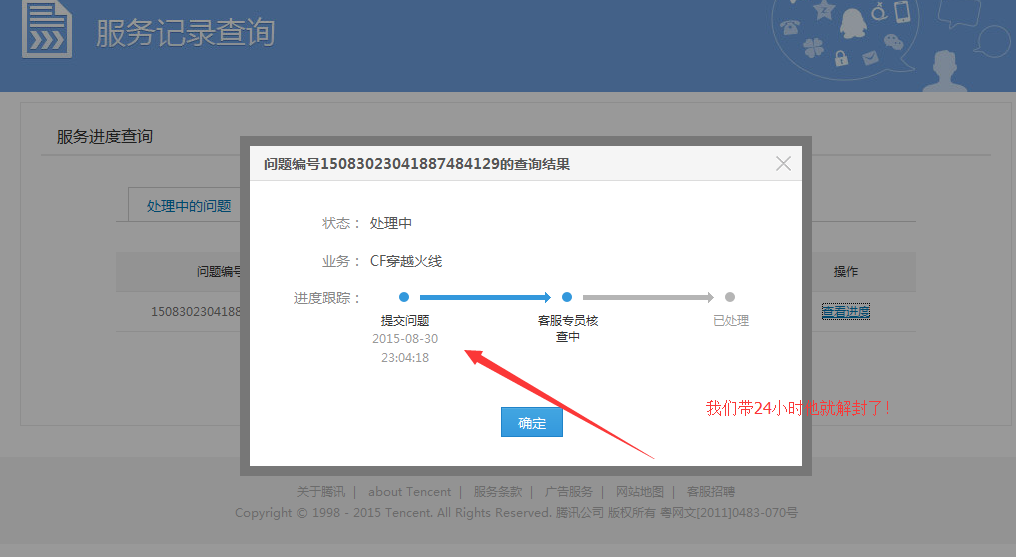The width and height of the screenshot is (1016, 557).
Task: Click the WeChat chat icon in header
Action: [894, 42]
